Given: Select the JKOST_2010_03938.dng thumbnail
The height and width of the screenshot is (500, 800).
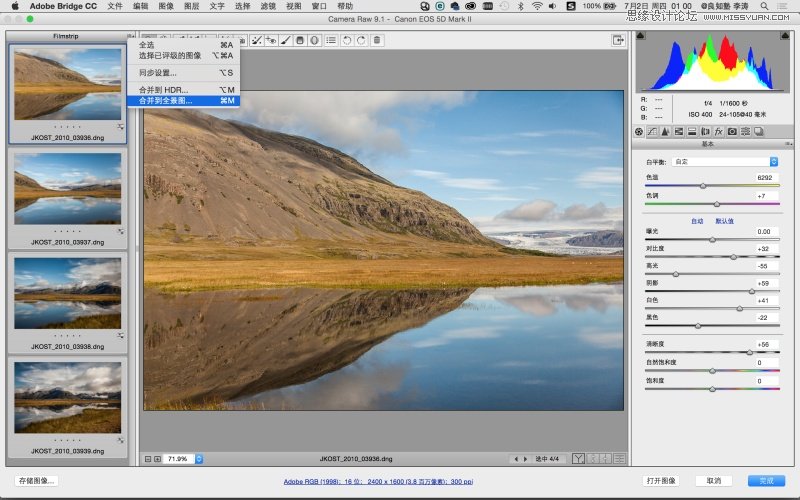Looking at the screenshot, I should [68, 293].
